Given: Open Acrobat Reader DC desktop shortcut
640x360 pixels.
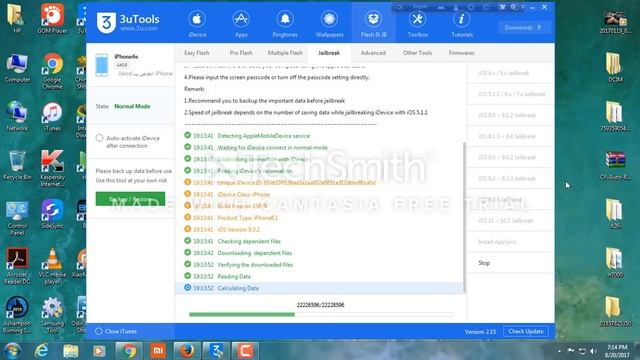Looking at the screenshot, I should coord(17,266).
